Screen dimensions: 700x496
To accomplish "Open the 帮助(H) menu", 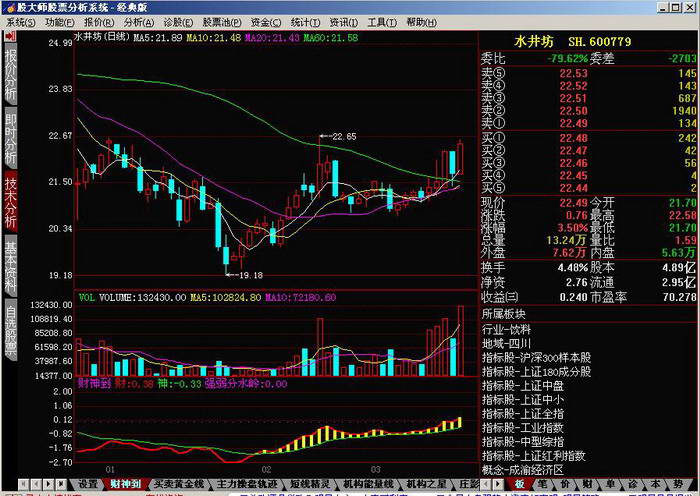I will [421, 22].
